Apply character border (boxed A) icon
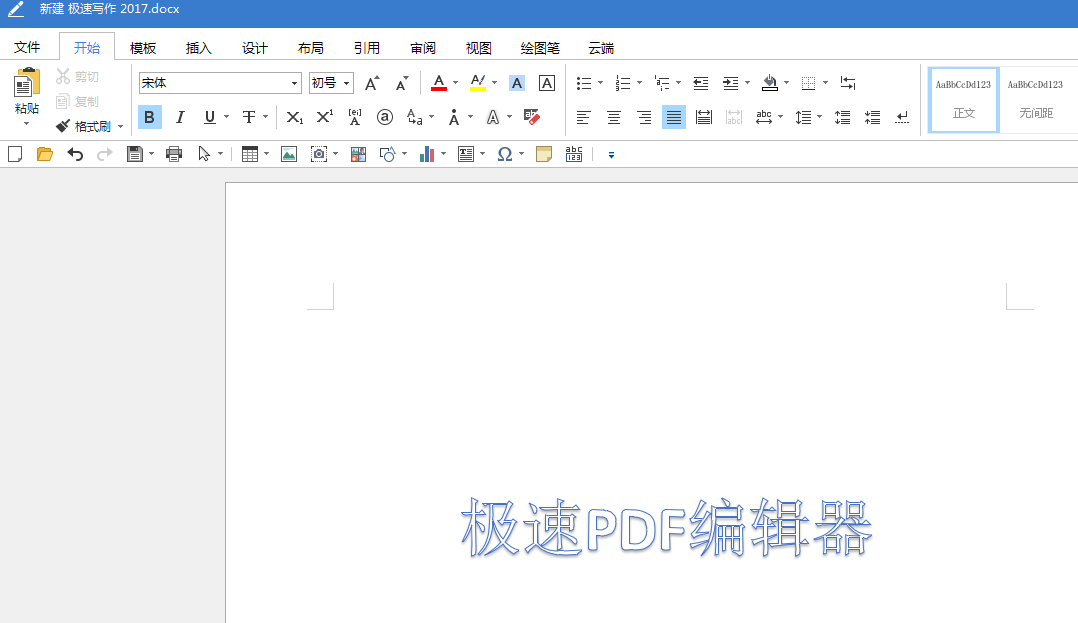 547,83
